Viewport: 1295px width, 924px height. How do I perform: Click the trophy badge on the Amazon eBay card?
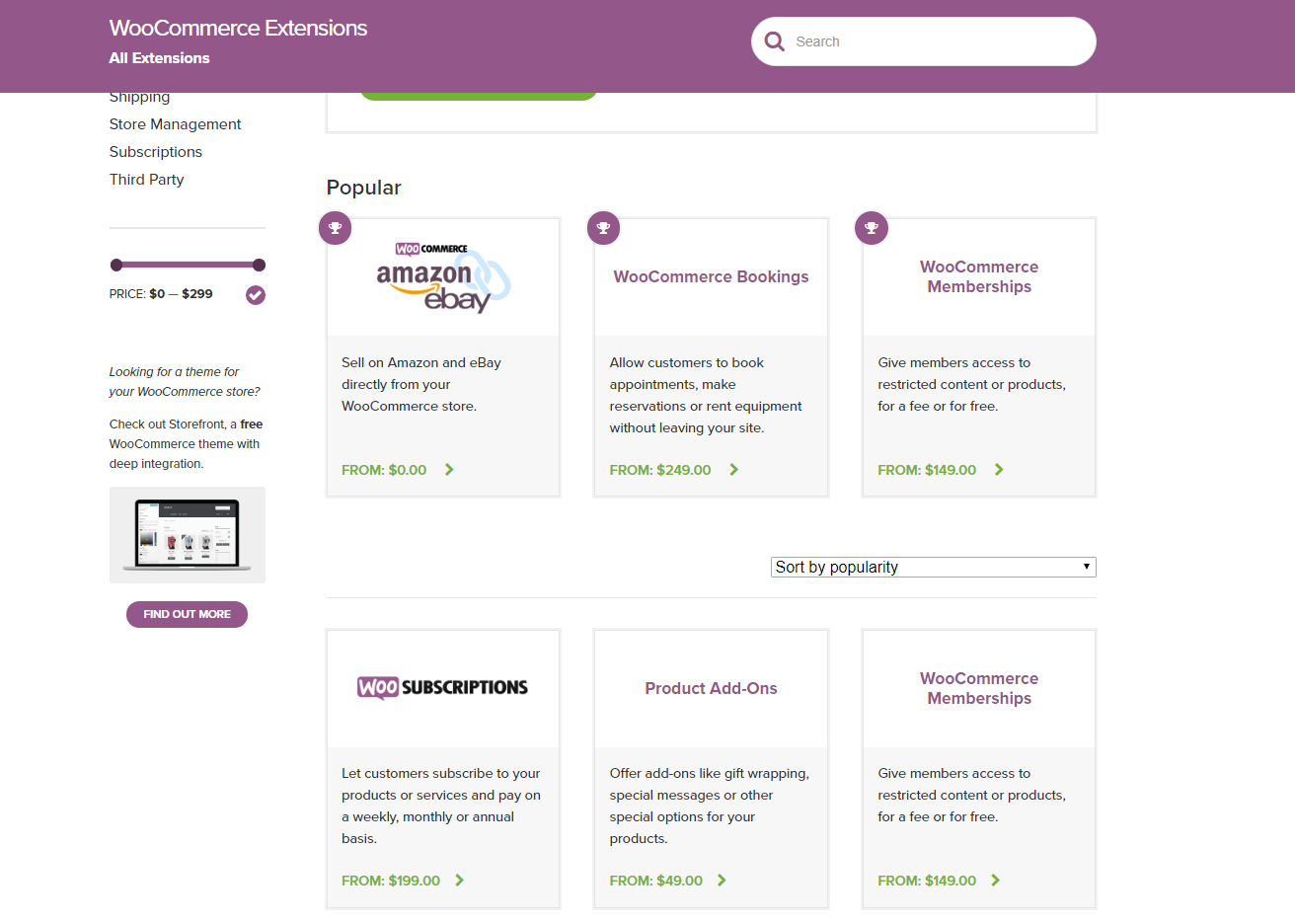pos(336,228)
